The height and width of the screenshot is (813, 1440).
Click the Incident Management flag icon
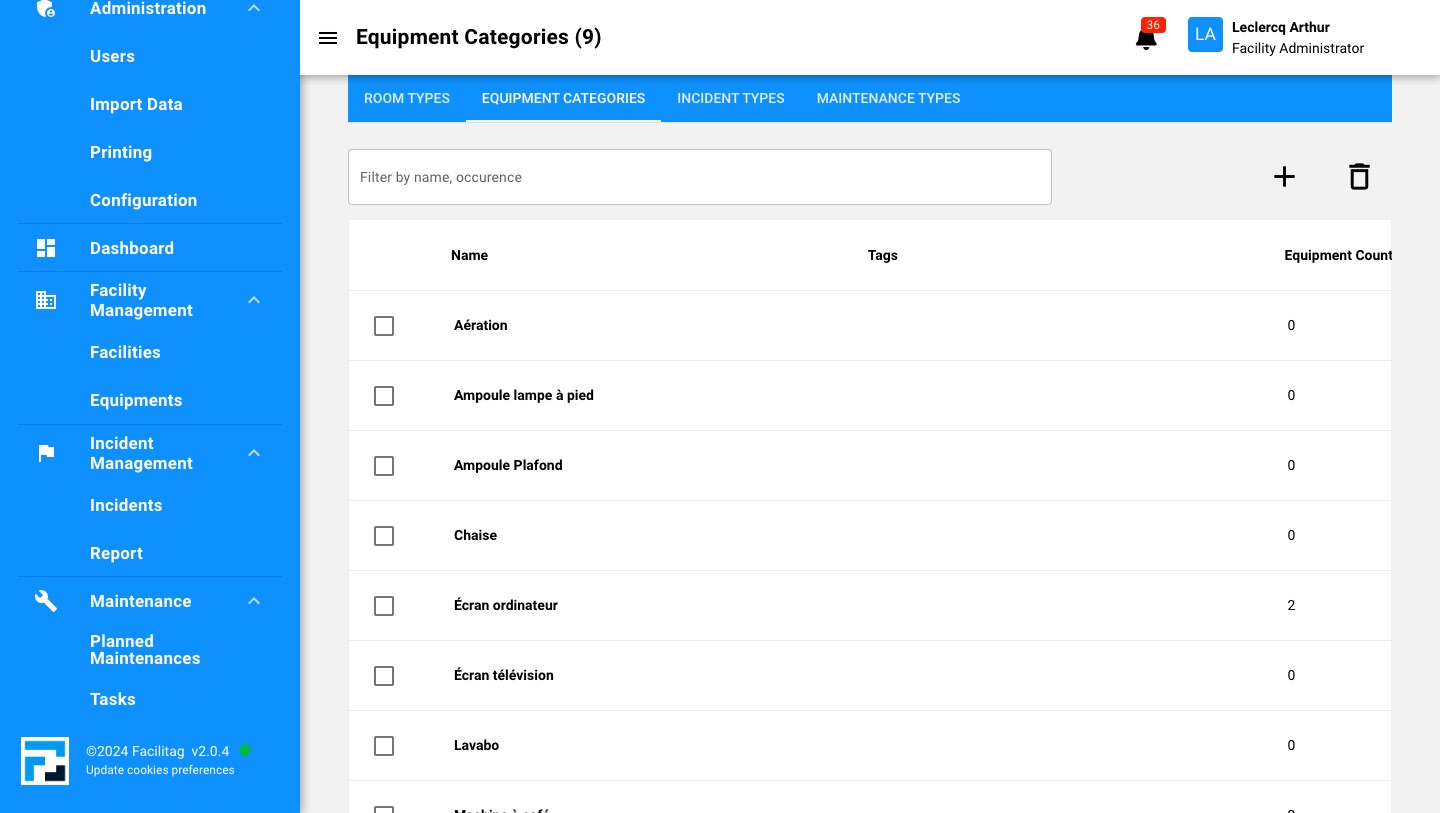pyautogui.click(x=46, y=453)
